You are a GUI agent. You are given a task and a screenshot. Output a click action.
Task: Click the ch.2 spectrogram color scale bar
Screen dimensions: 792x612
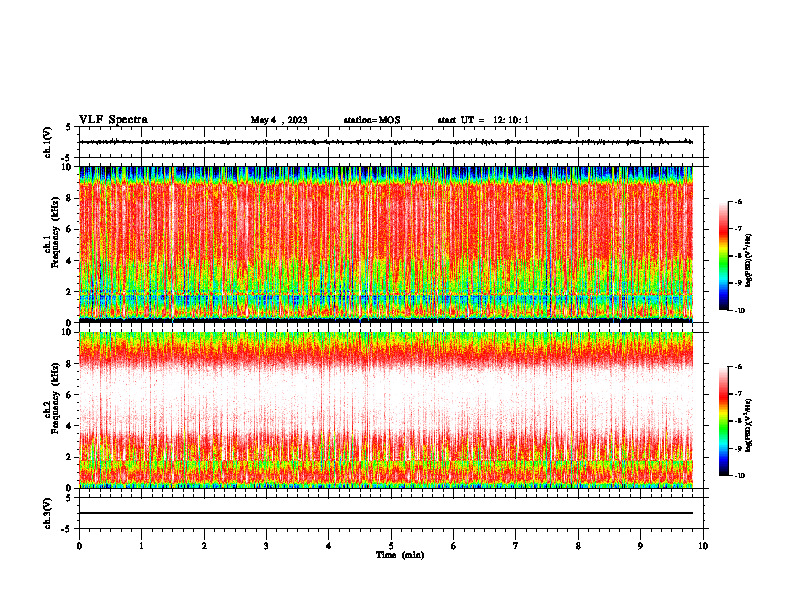pos(723,421)
